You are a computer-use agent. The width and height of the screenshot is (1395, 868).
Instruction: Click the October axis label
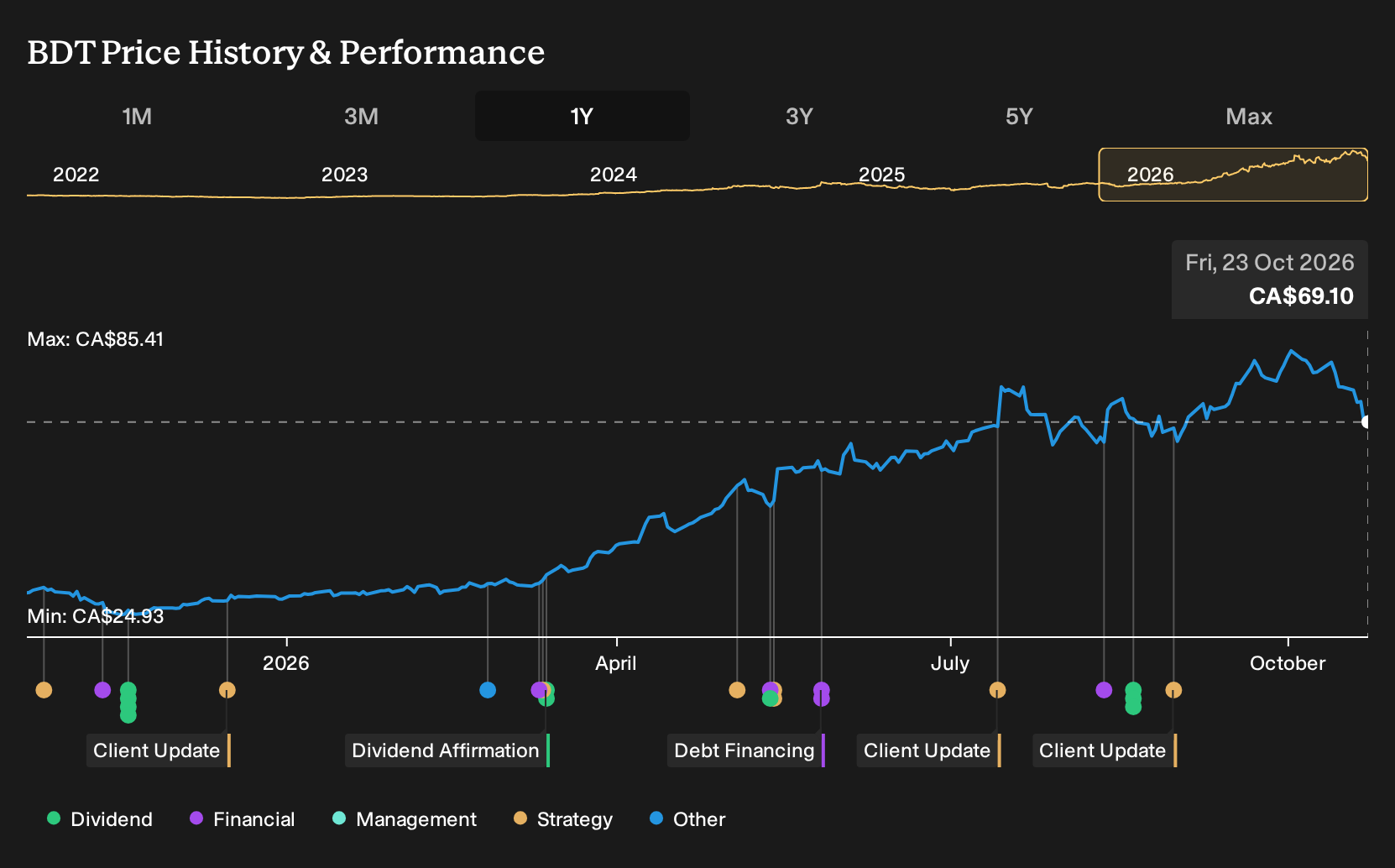coord(1288,663)
